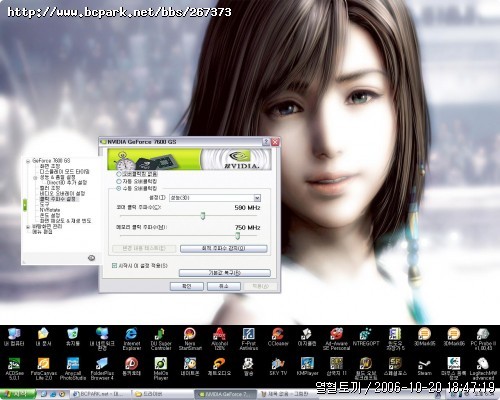Image resolution: width=500 pixels, height=400 pixels.
Task: Click the OK (확인) button
Action: point(187,286)
